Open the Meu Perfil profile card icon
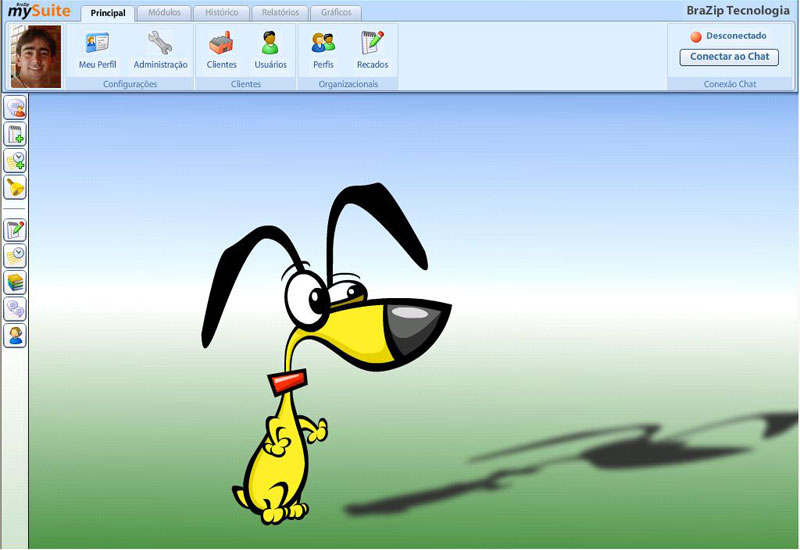The height and width of the screenshot is (550, 800). (97, 43)
